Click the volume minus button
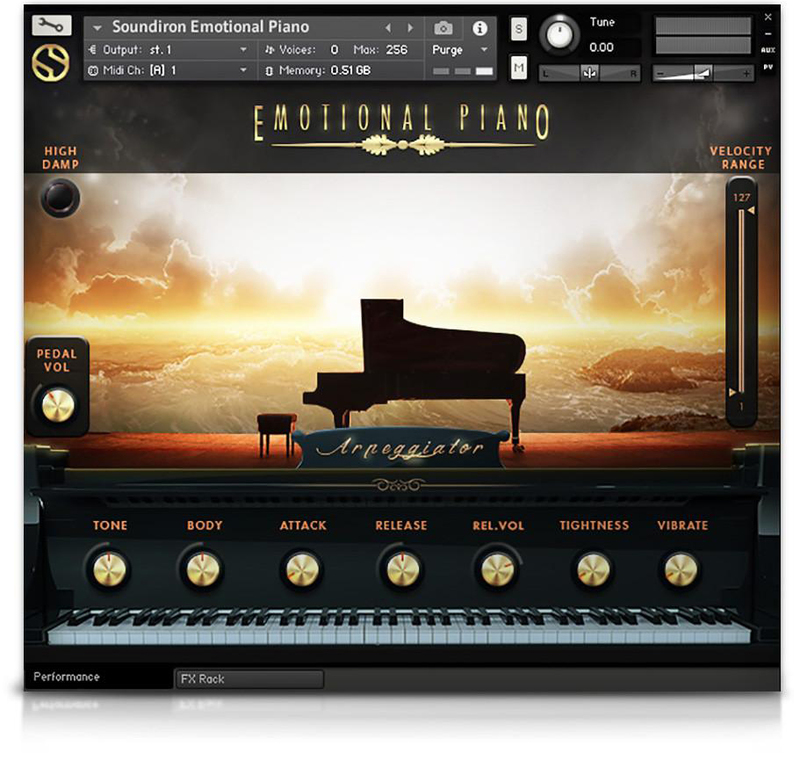800x775 pixels. pyautogui.click(x=661, y=74)
